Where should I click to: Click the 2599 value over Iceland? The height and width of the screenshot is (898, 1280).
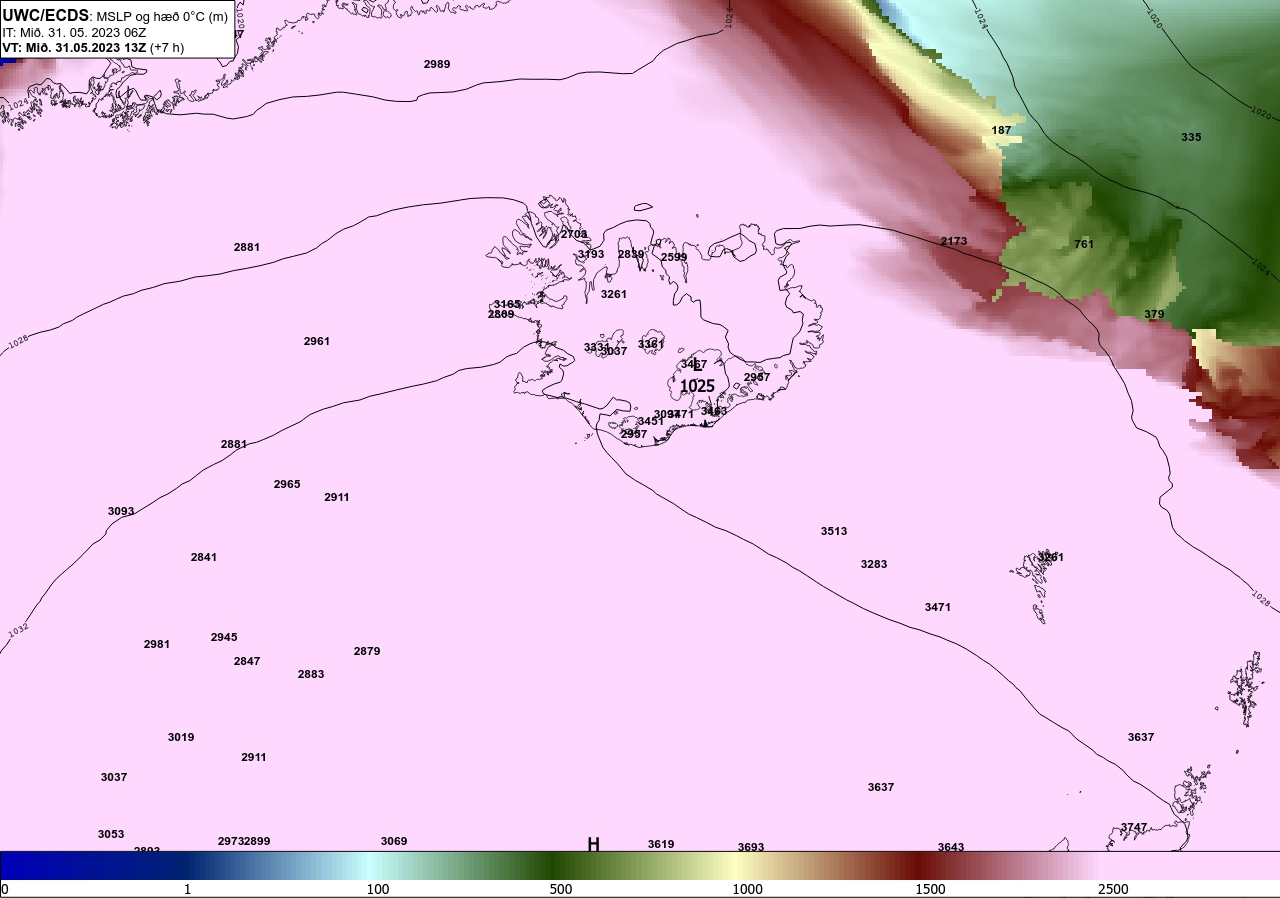[x=674, y=257]
